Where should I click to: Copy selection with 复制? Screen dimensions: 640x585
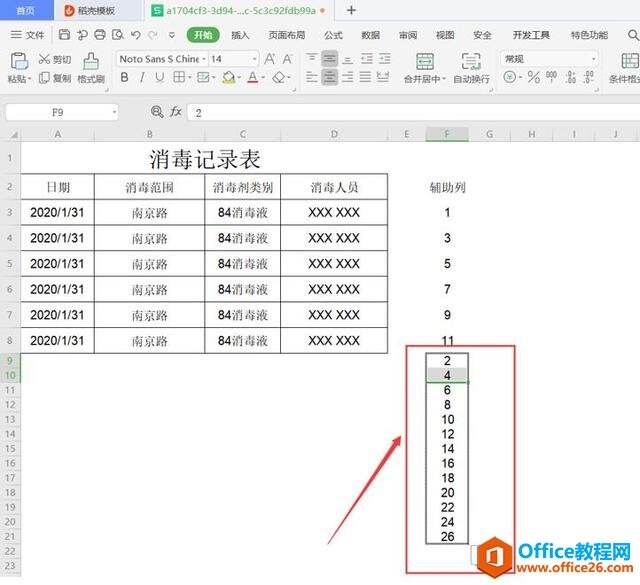(55, 78)
